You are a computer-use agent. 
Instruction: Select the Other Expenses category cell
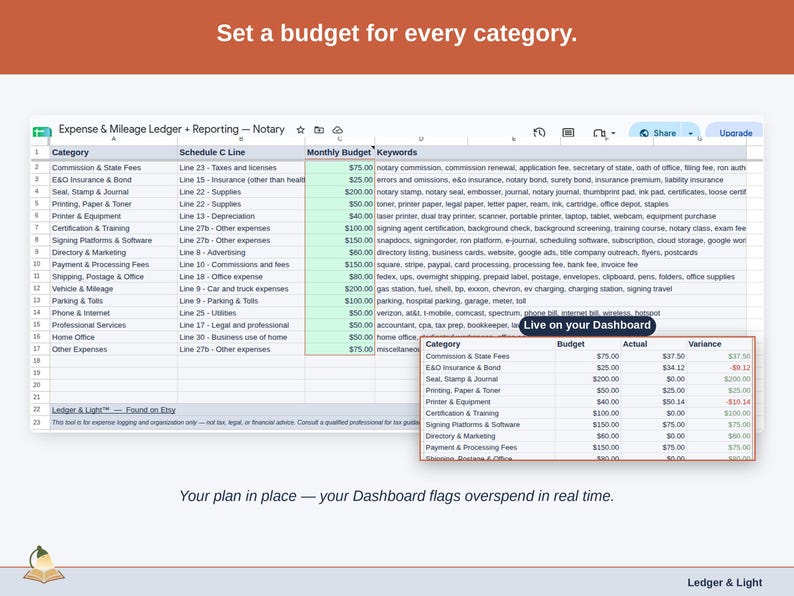click(x=114, y=349)
